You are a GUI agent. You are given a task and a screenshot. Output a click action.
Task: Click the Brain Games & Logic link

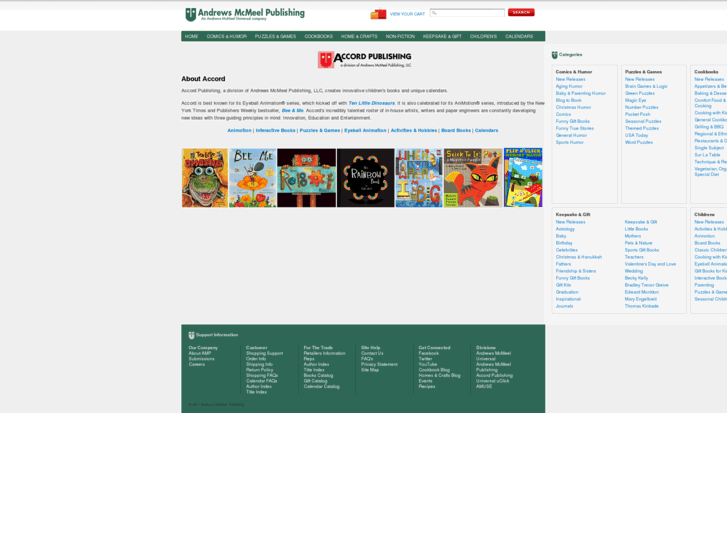[x=646, y=86]
